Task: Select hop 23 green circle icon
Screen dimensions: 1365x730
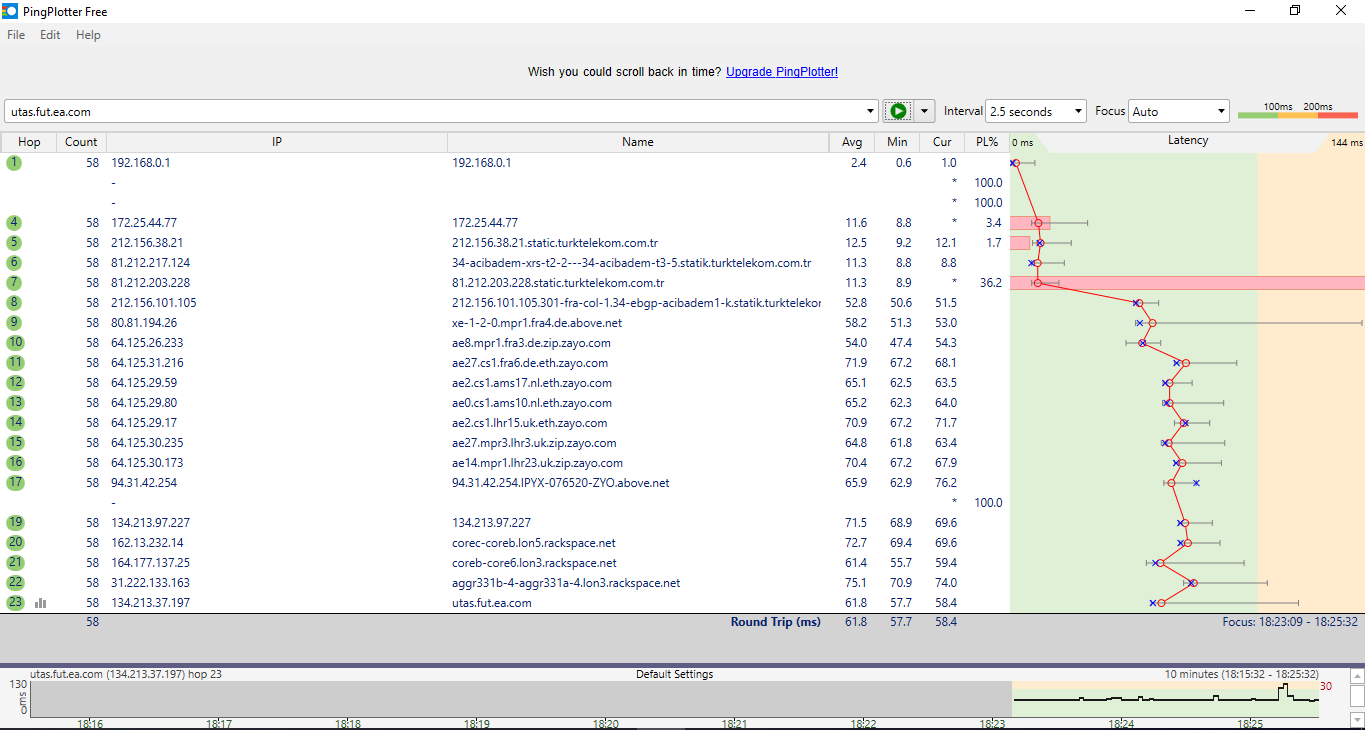Action: point(14,603)
